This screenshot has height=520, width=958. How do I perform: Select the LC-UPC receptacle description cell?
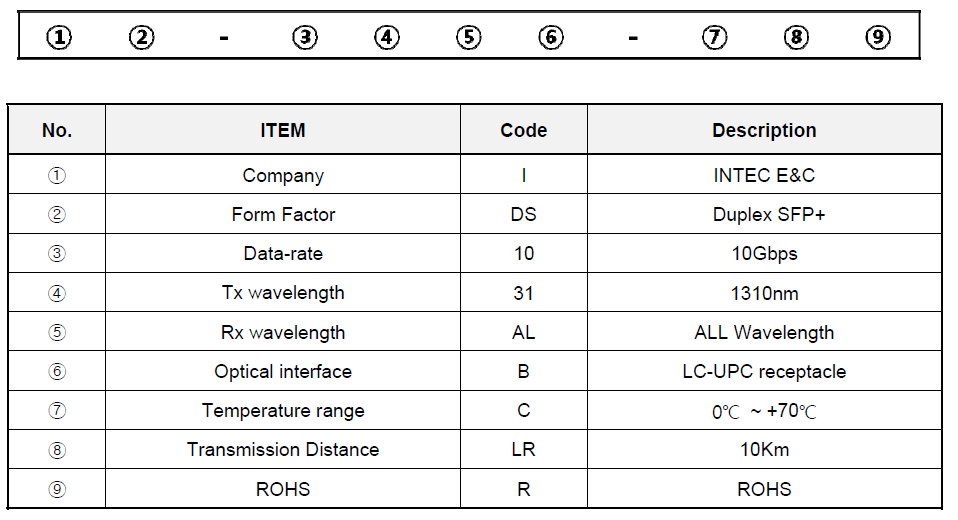click(764, 372)
